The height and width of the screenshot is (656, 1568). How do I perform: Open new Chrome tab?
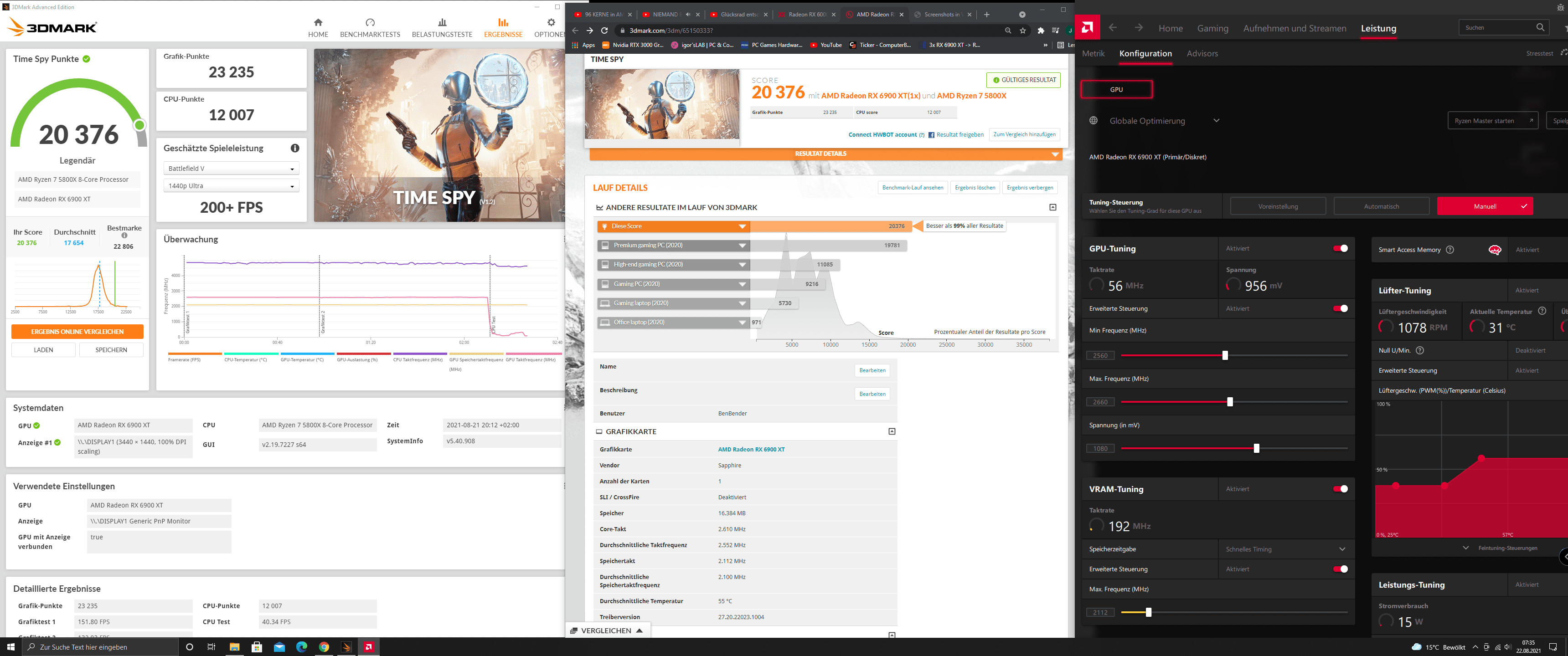pos(986,15)
